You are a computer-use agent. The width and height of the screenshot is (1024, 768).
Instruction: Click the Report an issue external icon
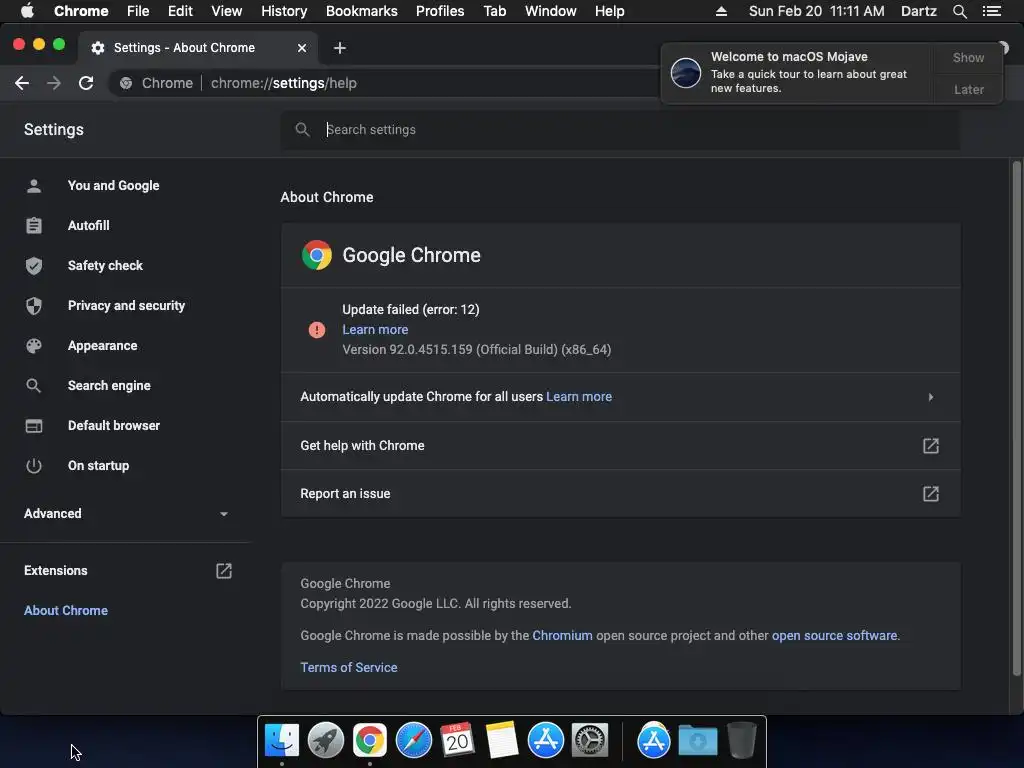click(x=931, y=494)
